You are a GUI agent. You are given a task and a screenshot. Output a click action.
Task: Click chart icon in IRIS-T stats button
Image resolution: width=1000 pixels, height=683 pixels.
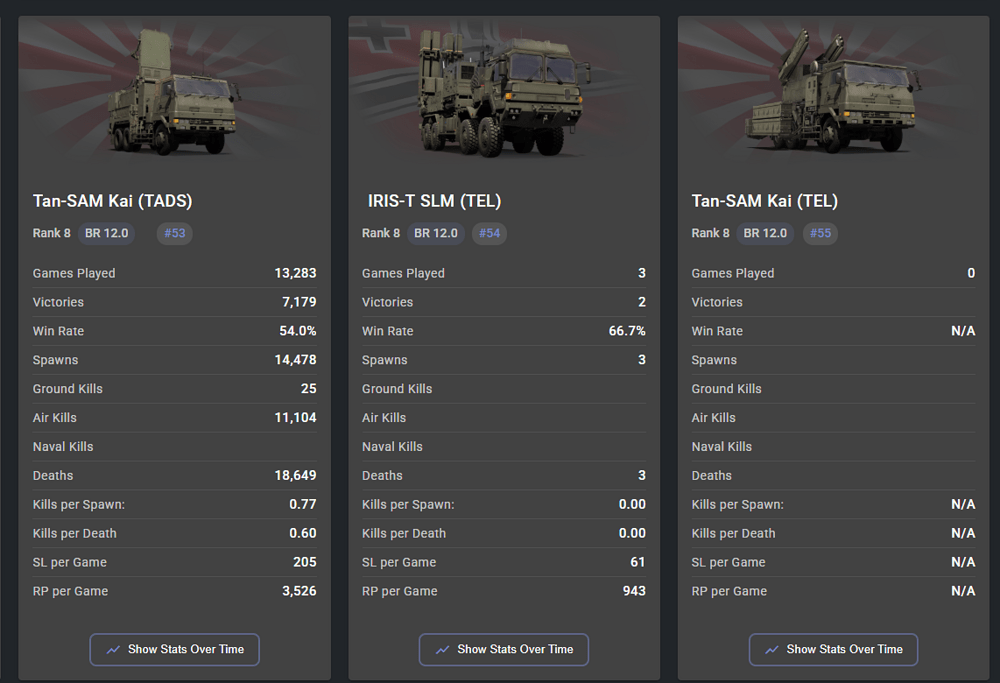(x=442, y=649)
